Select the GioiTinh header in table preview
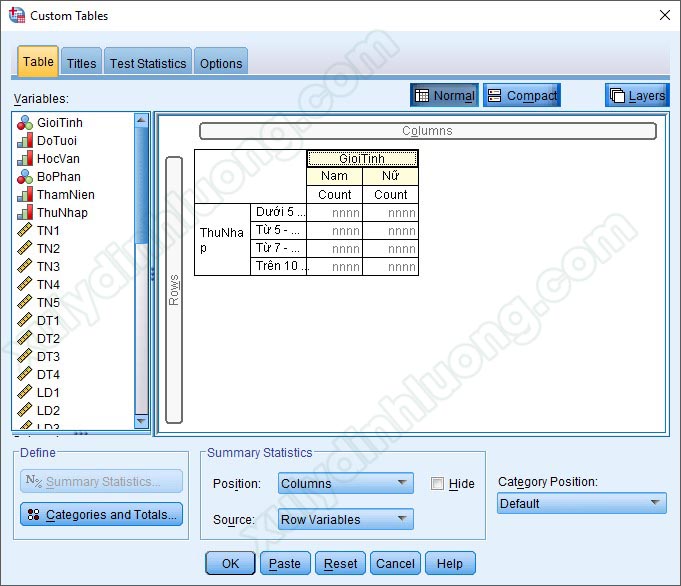The image size is (681, 586). point(362,159)
